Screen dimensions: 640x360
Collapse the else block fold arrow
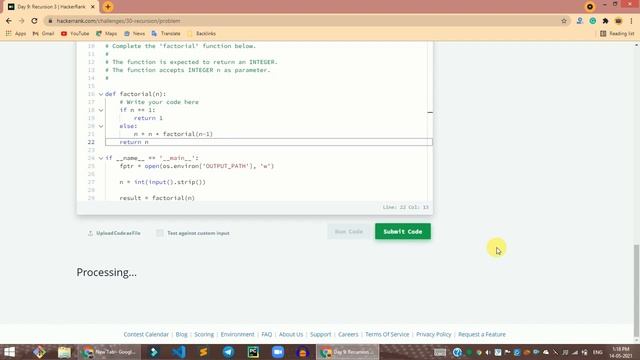pos(101,126)
